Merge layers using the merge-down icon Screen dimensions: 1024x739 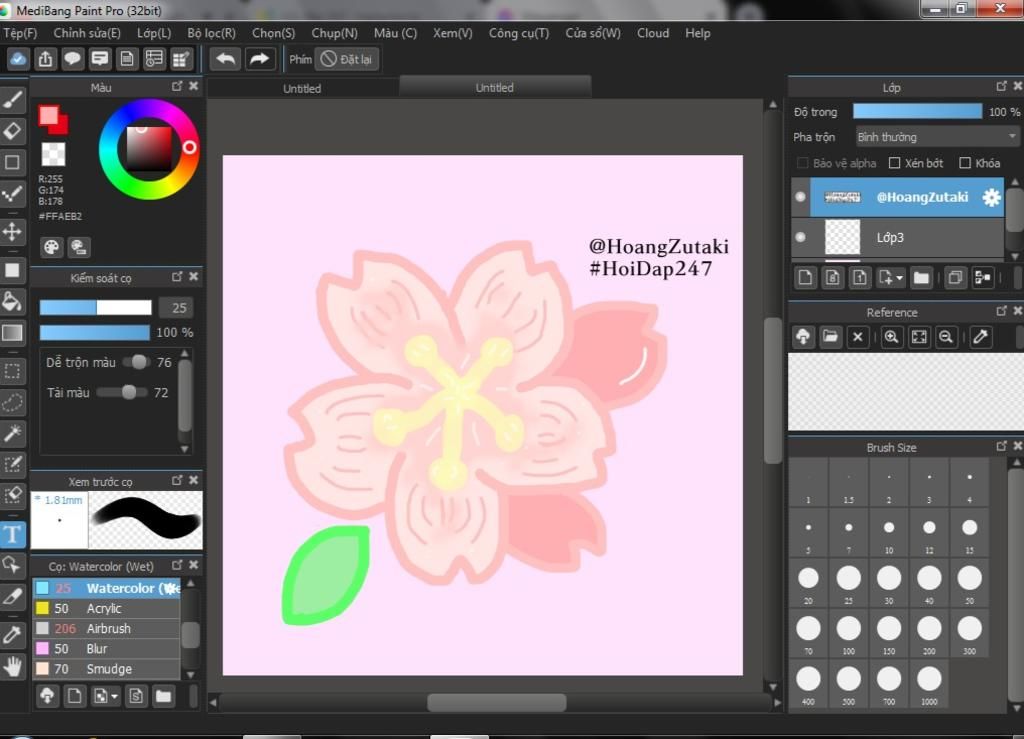tap(982, 278)
